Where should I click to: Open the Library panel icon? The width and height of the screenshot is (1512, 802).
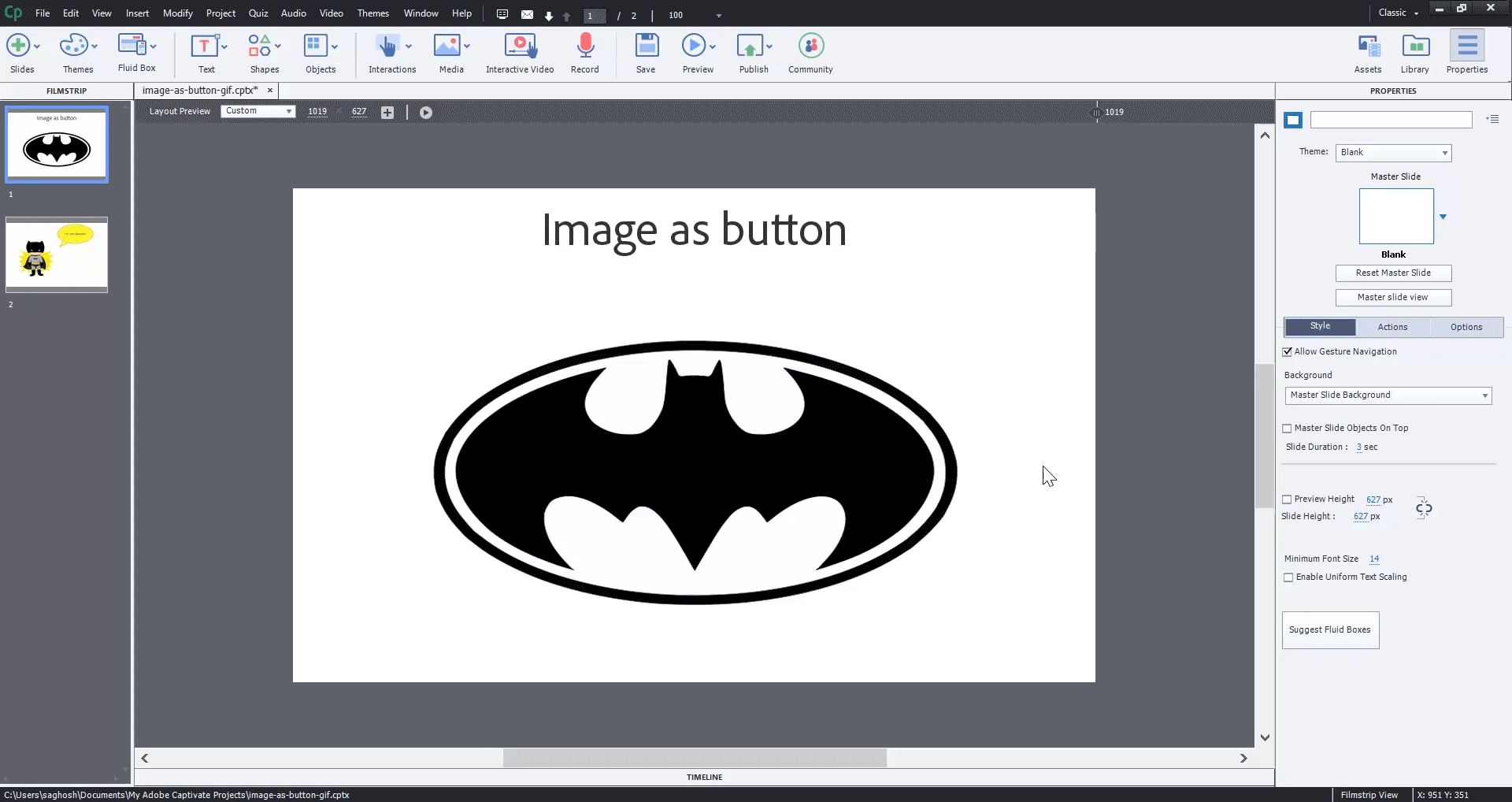pyautogui.click(x=1415, y=46)
